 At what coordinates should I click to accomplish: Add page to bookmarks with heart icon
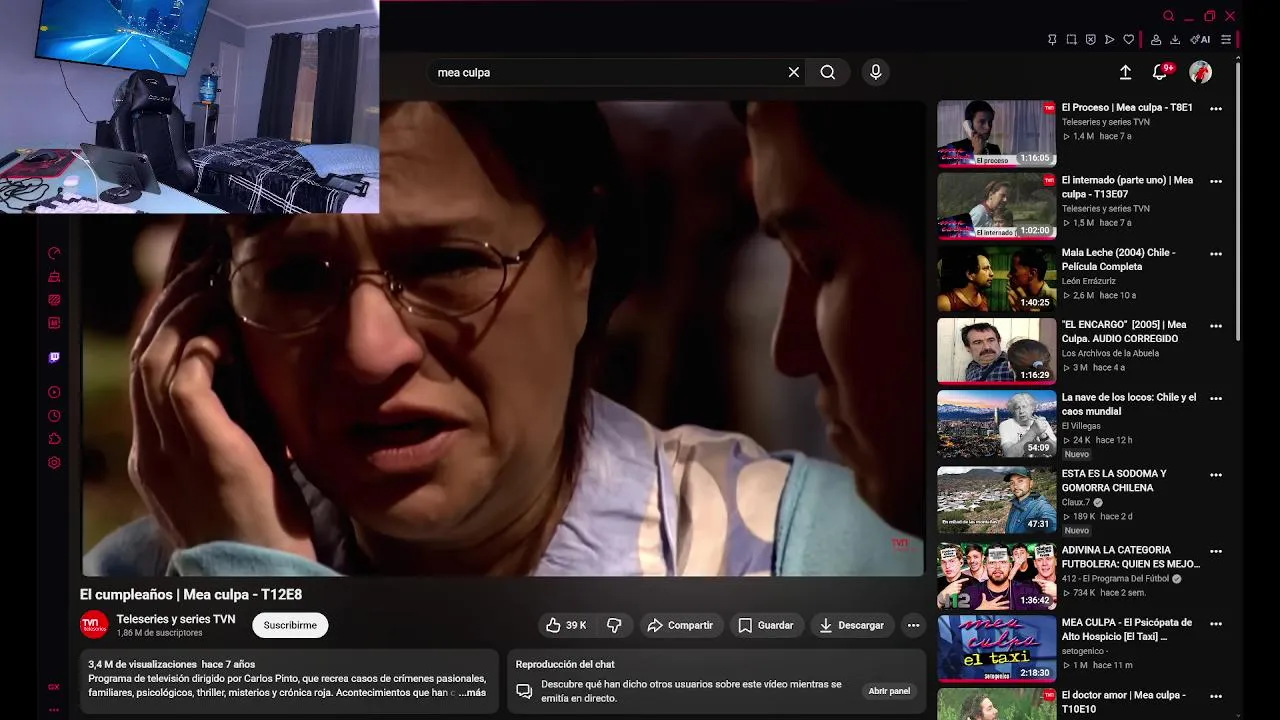(x=1129, y=40)
